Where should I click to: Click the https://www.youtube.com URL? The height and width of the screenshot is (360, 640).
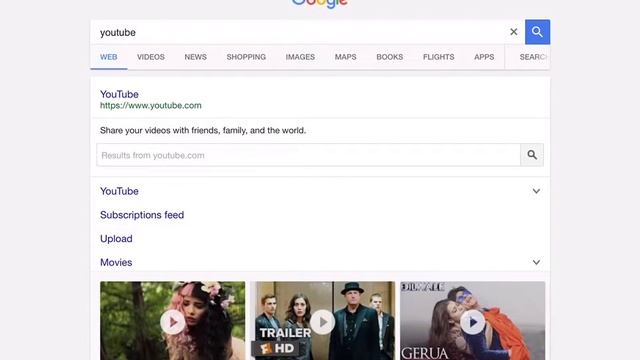pyautogui.click(x=151, y=105)
